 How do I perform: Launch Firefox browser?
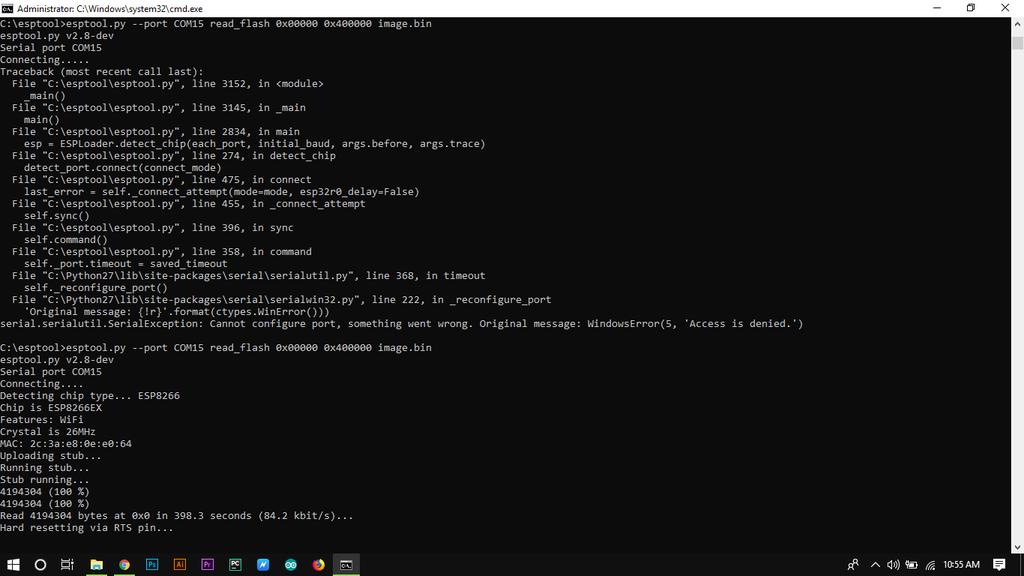pyautogui.click(x=318, y=564)
